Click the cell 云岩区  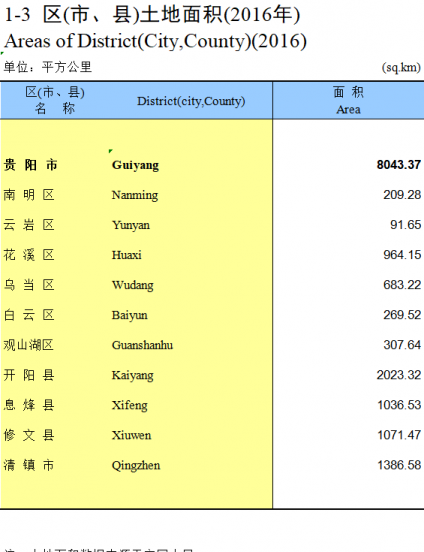(29, 225)
